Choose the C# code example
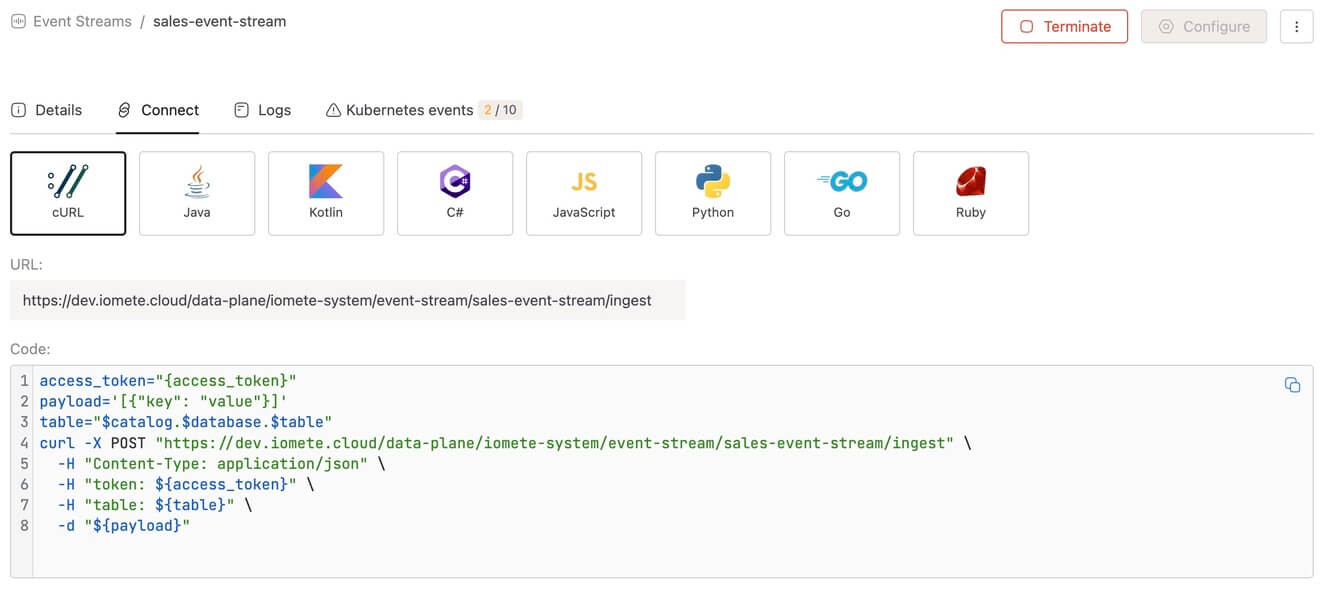1328x591 pixels. pos(454,193)
